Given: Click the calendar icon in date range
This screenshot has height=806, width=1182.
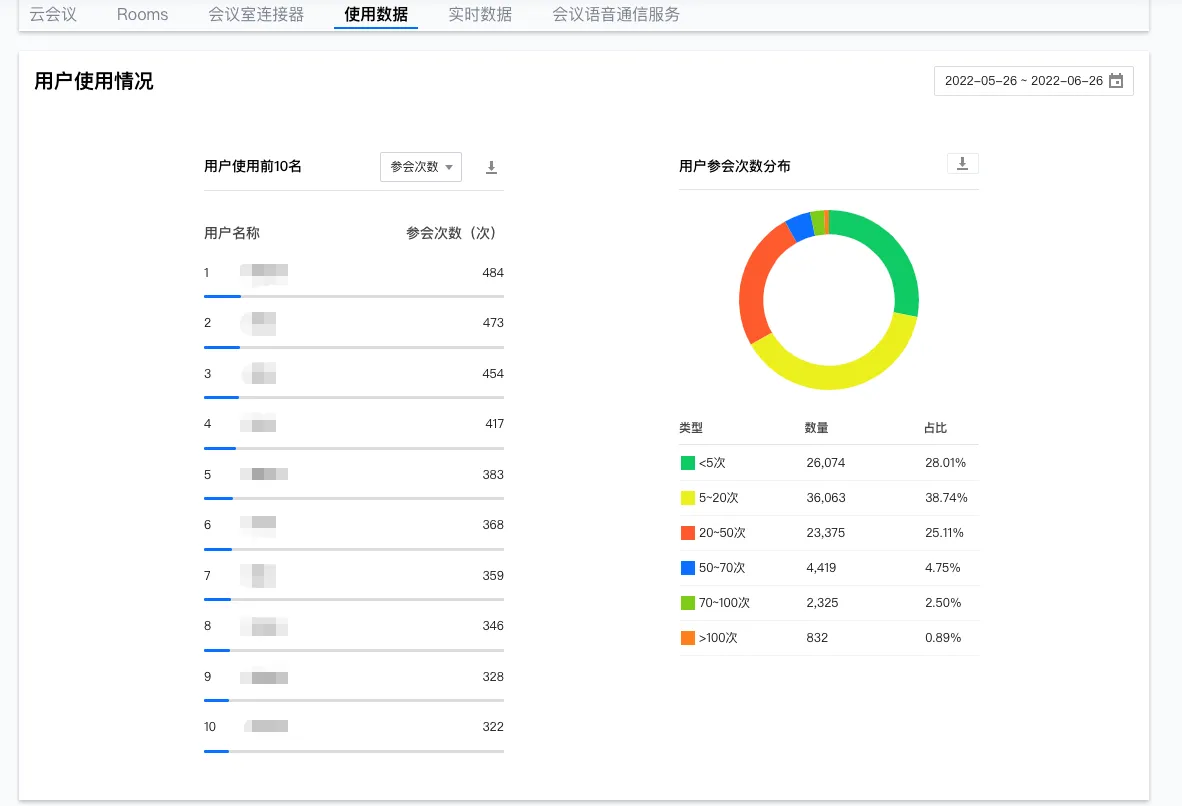Looking at the screenshot, I should point(1116,81).
